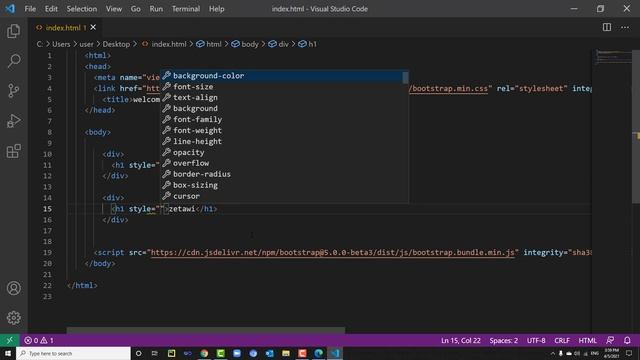Viewport: 640px width, 360px height.
Task: Change file encoding UTF-8
Action: 536,340
